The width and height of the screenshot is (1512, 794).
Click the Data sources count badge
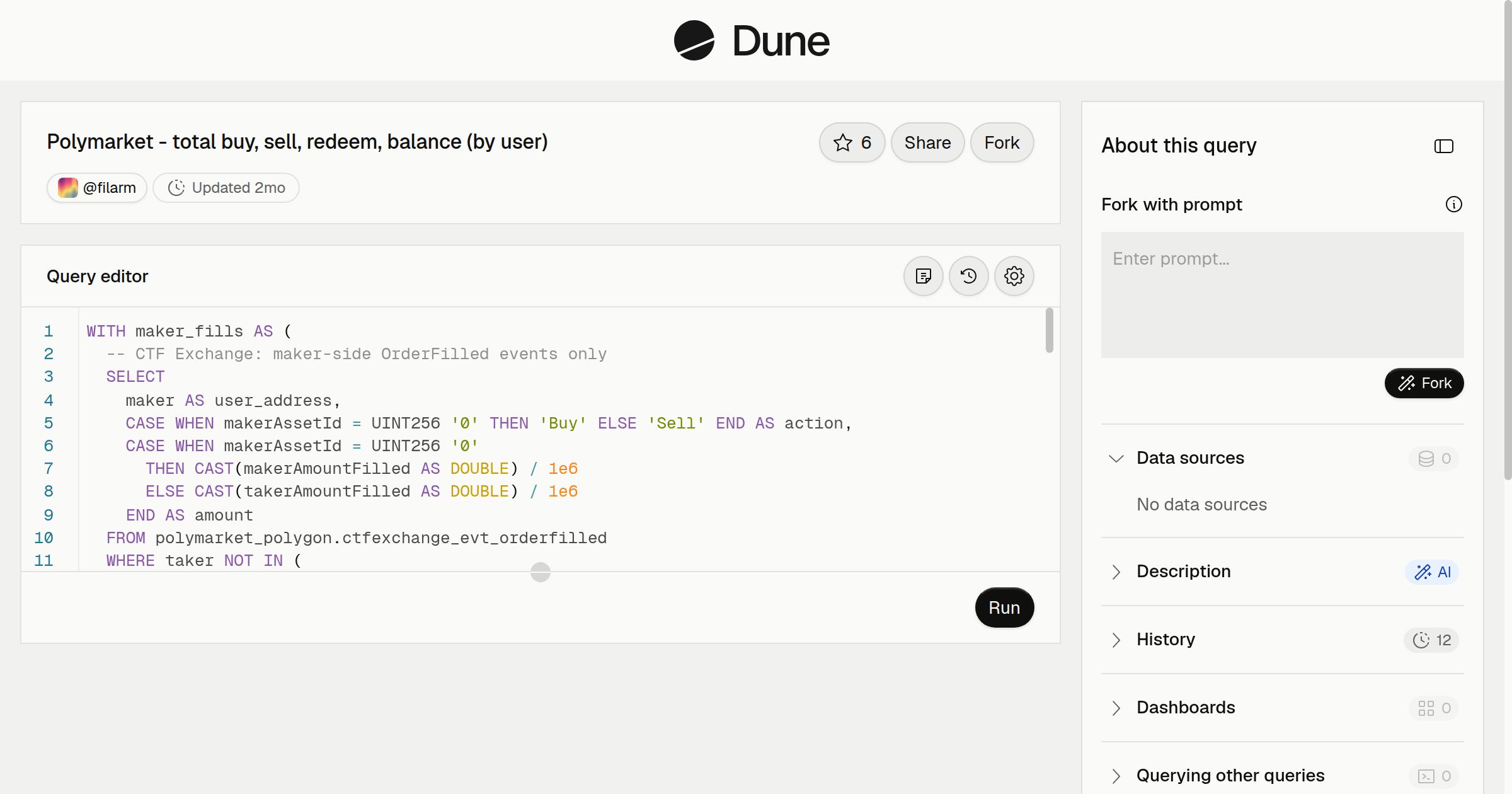1434,459
